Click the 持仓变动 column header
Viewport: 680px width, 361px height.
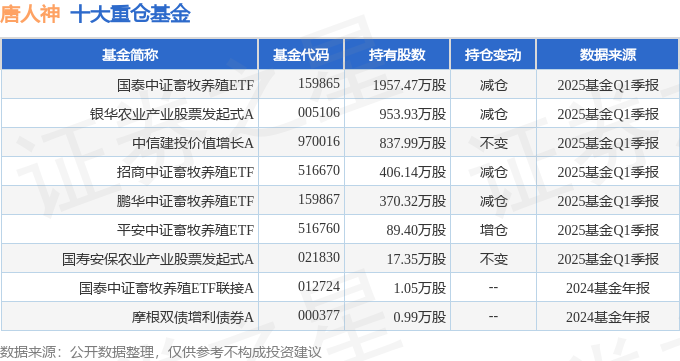(493, 55)
